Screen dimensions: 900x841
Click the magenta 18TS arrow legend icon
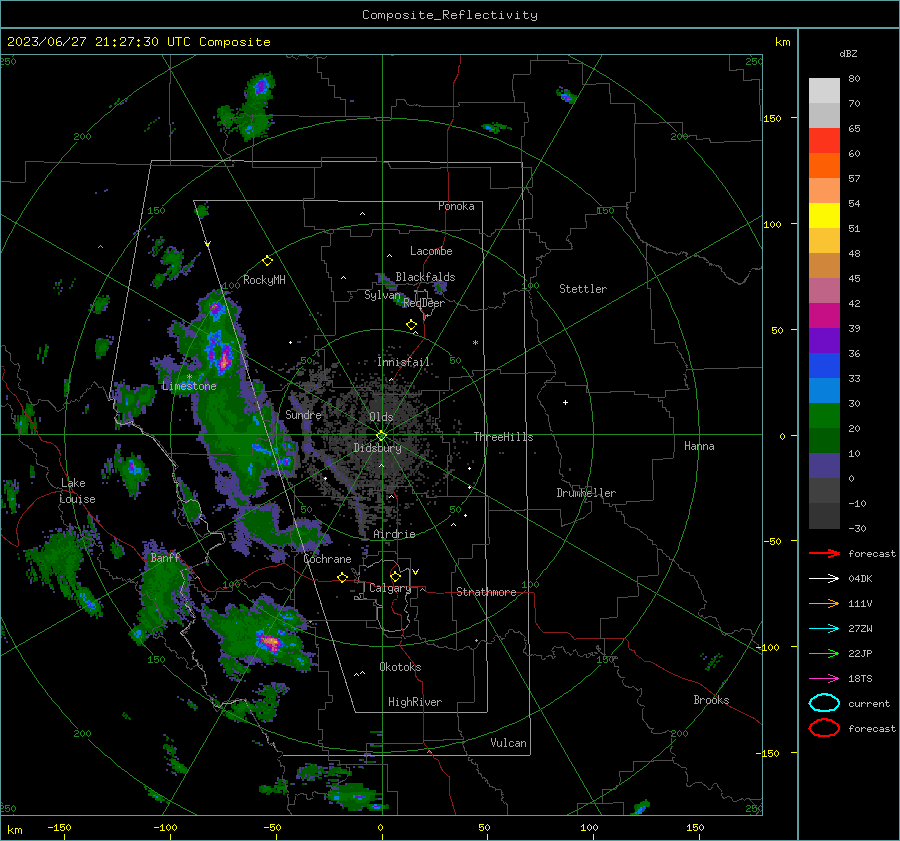(x=824, y=679)
